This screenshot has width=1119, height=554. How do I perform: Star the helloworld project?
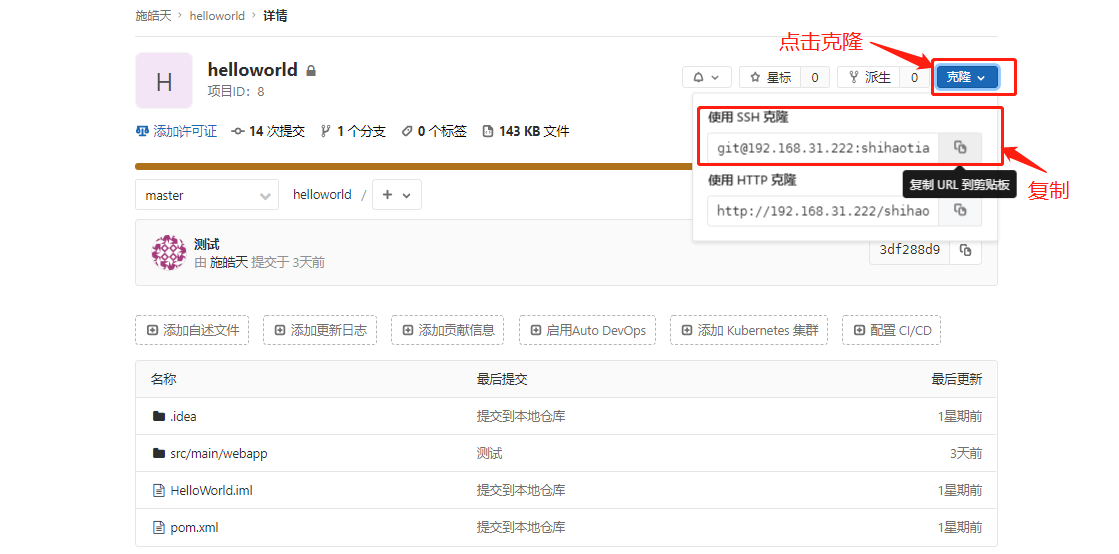click(x=770, y=77)
